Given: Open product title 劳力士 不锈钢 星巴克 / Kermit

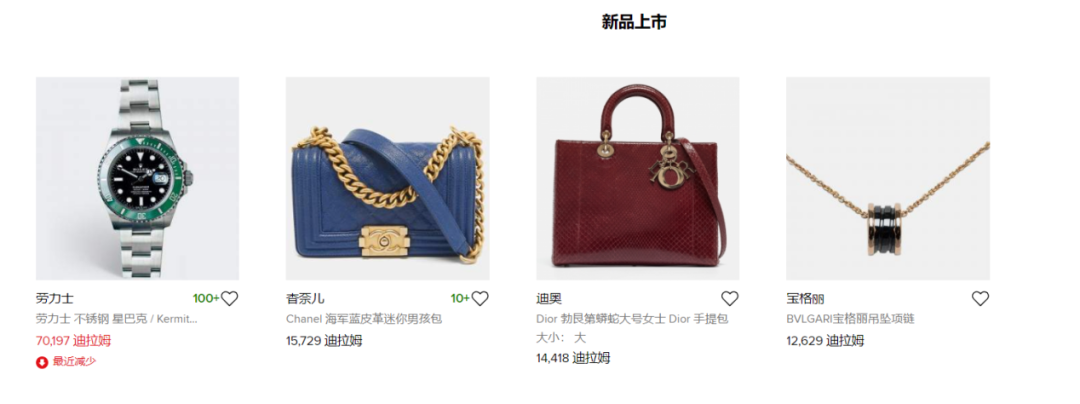Looking at the screenshot, I should tap(117, 319).
